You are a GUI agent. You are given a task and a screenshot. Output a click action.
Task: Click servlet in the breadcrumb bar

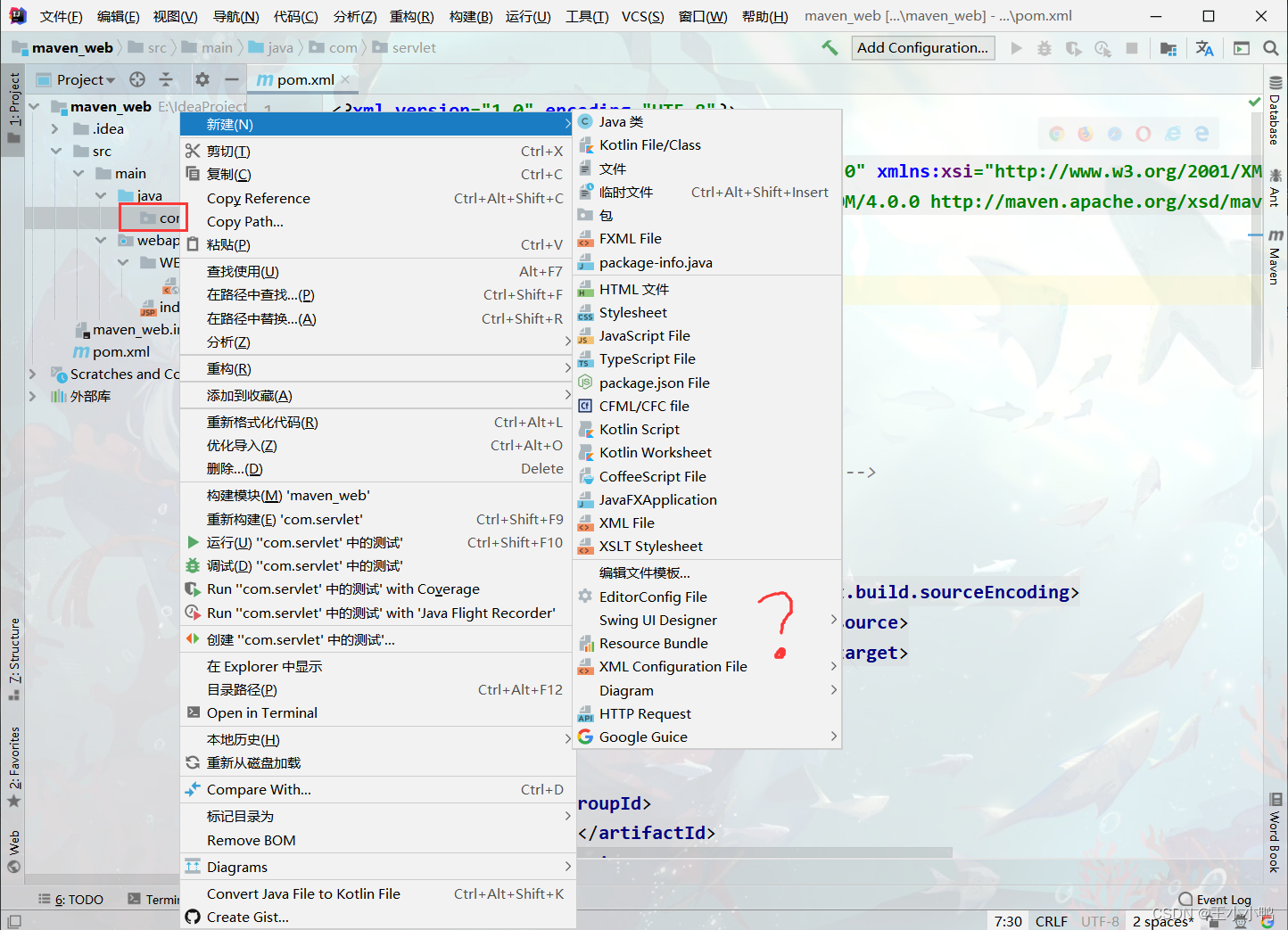tap(414, 48)
